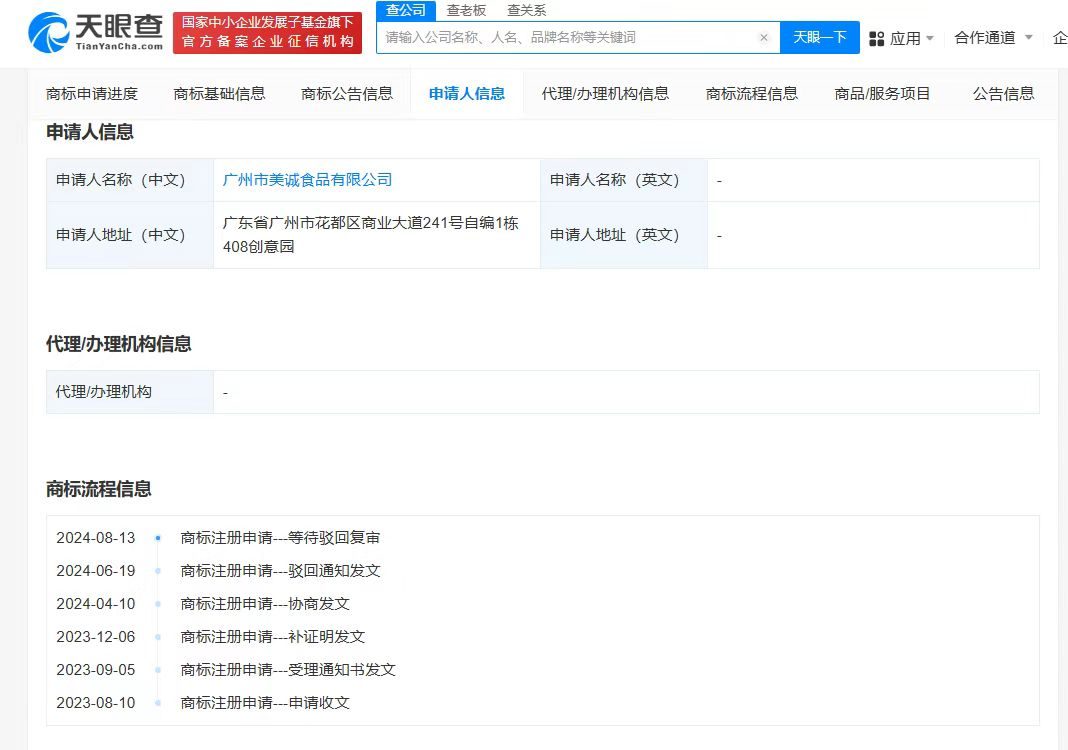This screenshot has height=750, width=1068.
Task: Click the dot beside 2024-06-19 驳回通知发文
Action: [156, 570]
